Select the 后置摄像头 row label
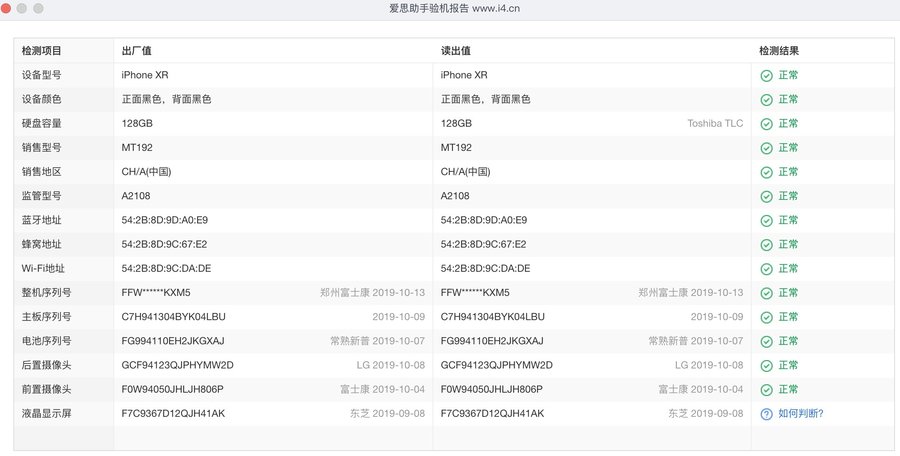 tap(46, 365)
